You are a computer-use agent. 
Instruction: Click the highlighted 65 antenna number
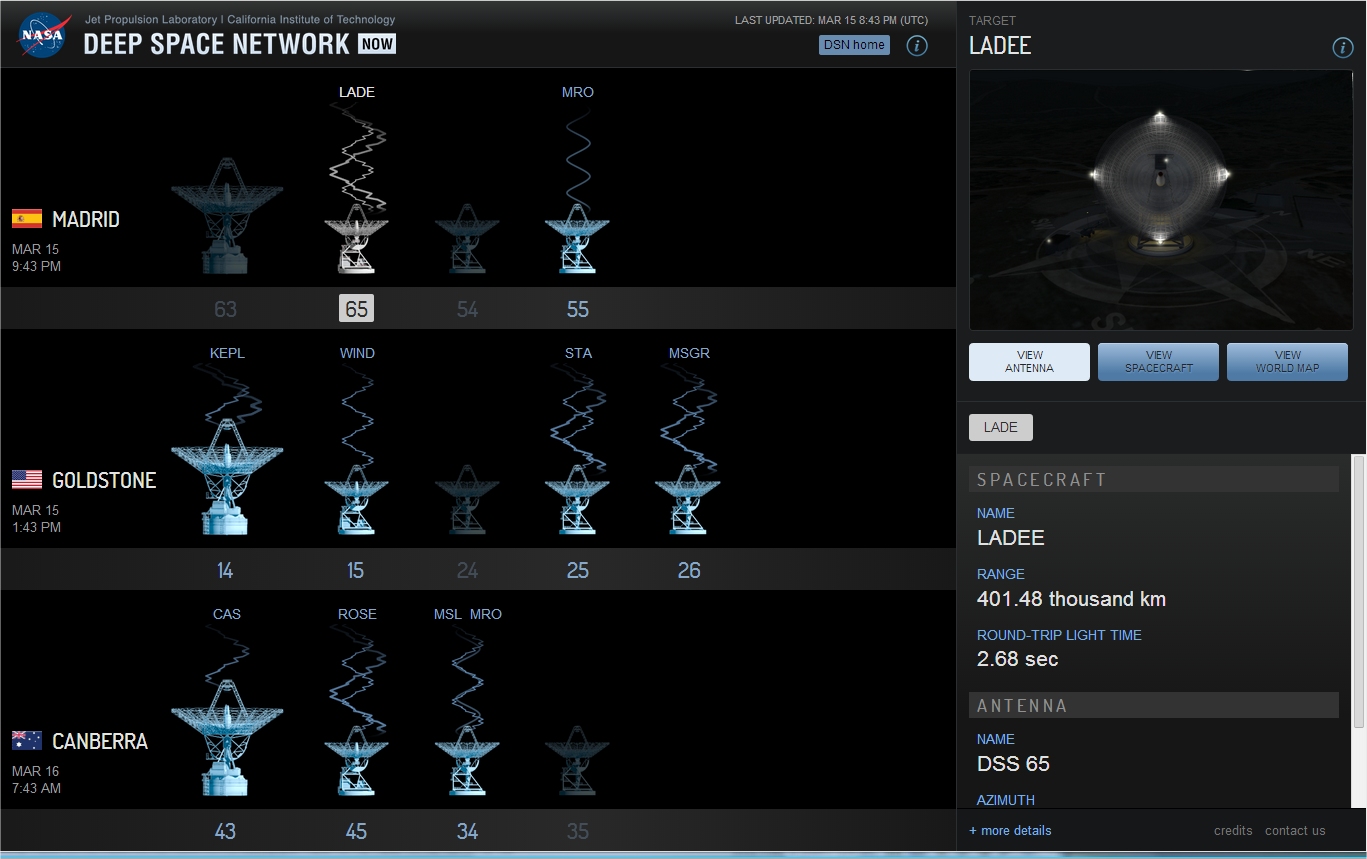356,309
